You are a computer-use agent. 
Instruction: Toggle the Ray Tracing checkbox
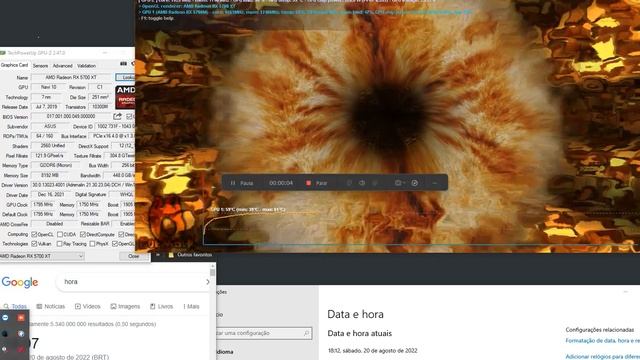point(60,244)
